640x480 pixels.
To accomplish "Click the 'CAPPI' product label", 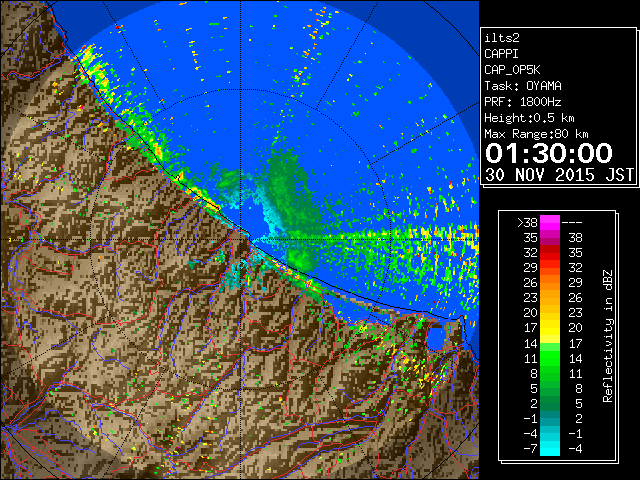I will [x=501, y=54].
